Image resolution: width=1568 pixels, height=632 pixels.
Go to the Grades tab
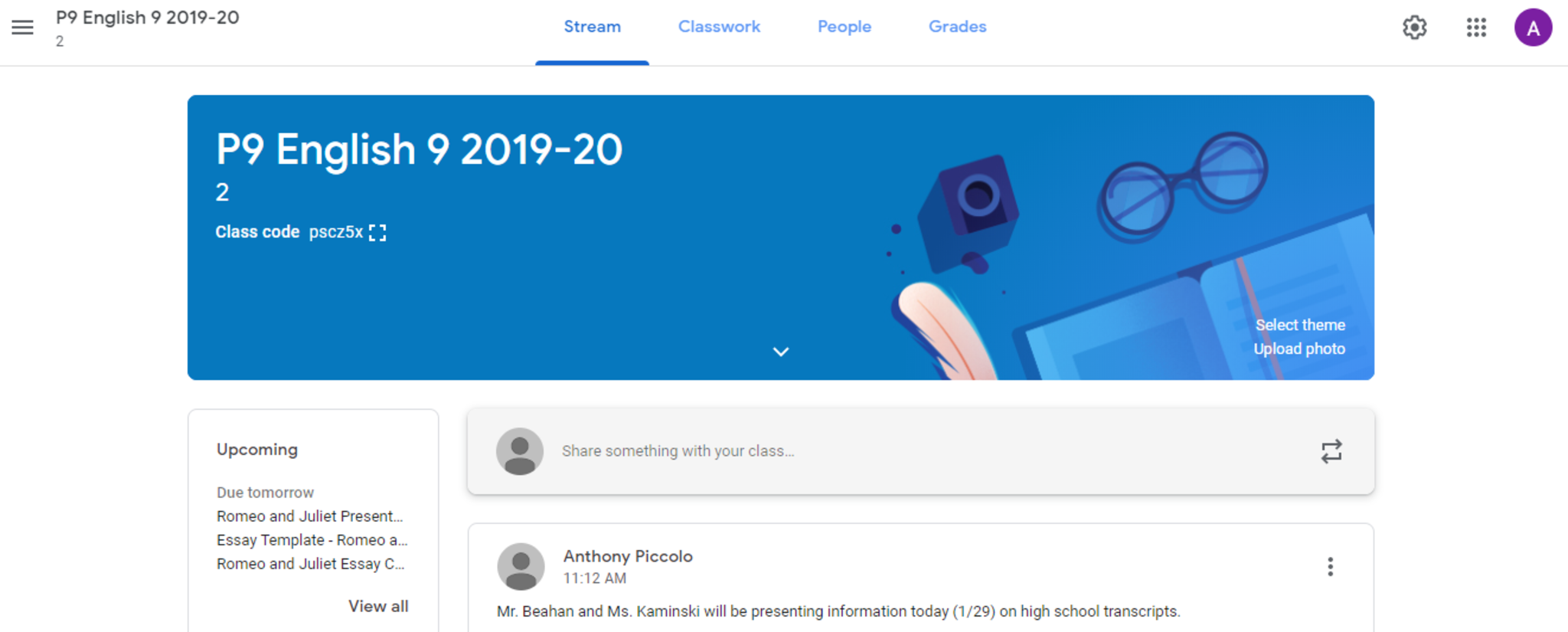pos(957,27)
